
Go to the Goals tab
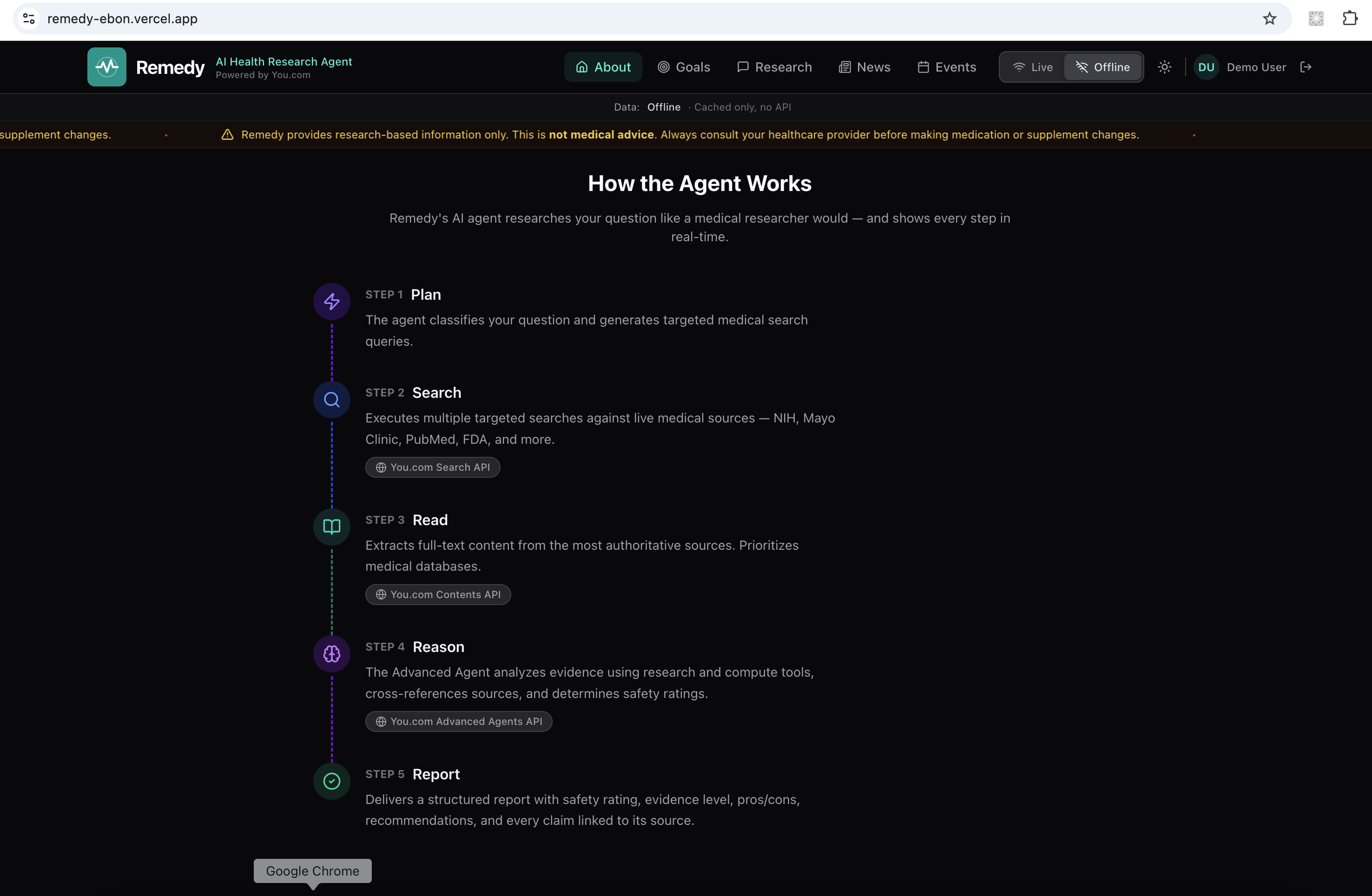click(684, 67)
